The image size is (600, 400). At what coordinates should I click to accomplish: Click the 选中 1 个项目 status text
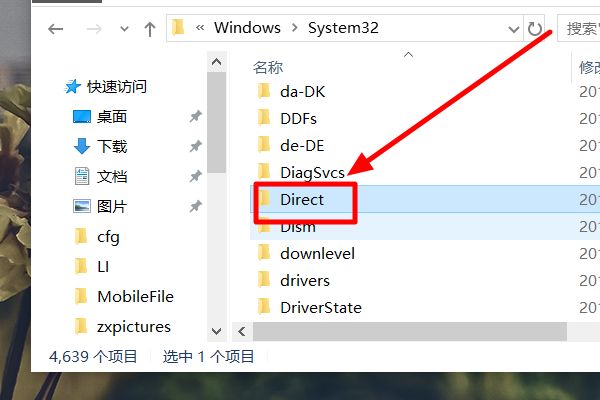[208, 357]
